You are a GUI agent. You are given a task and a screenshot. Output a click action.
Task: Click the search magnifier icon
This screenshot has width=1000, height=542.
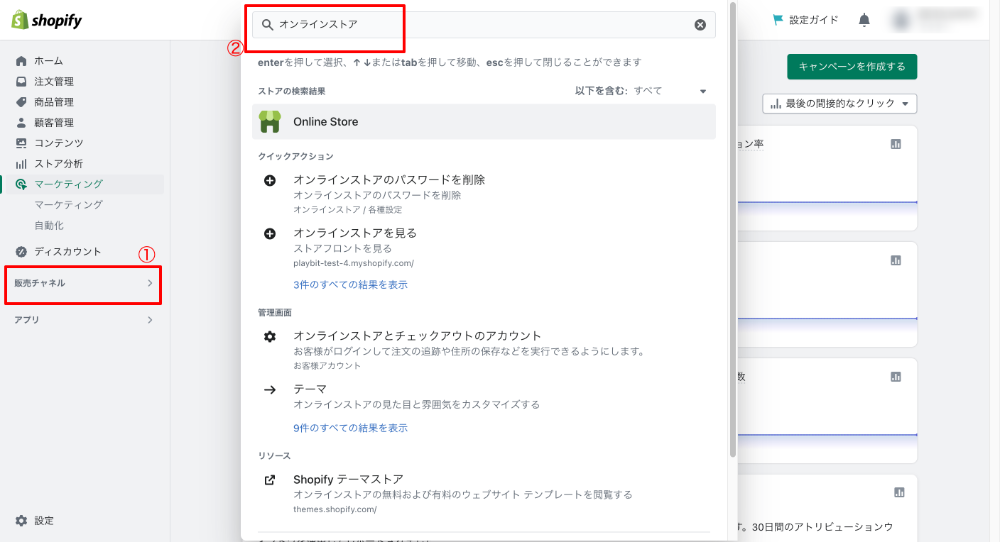point(267,24)
